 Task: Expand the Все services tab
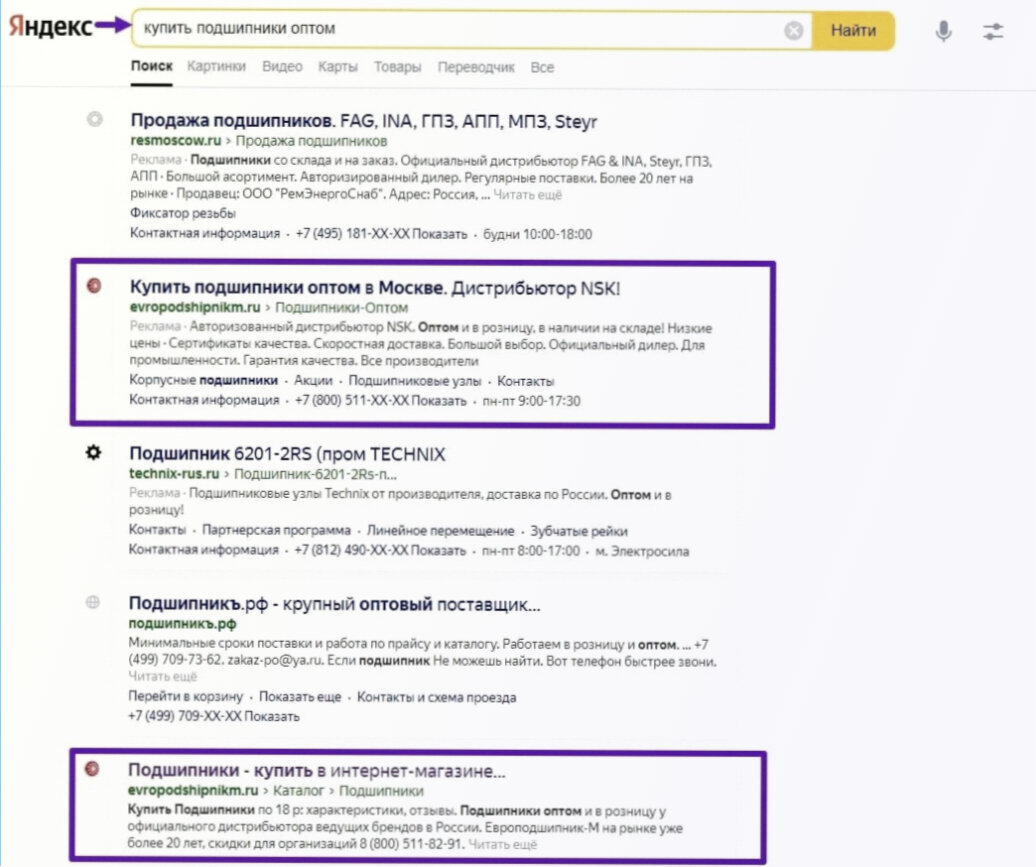(542, 67)
